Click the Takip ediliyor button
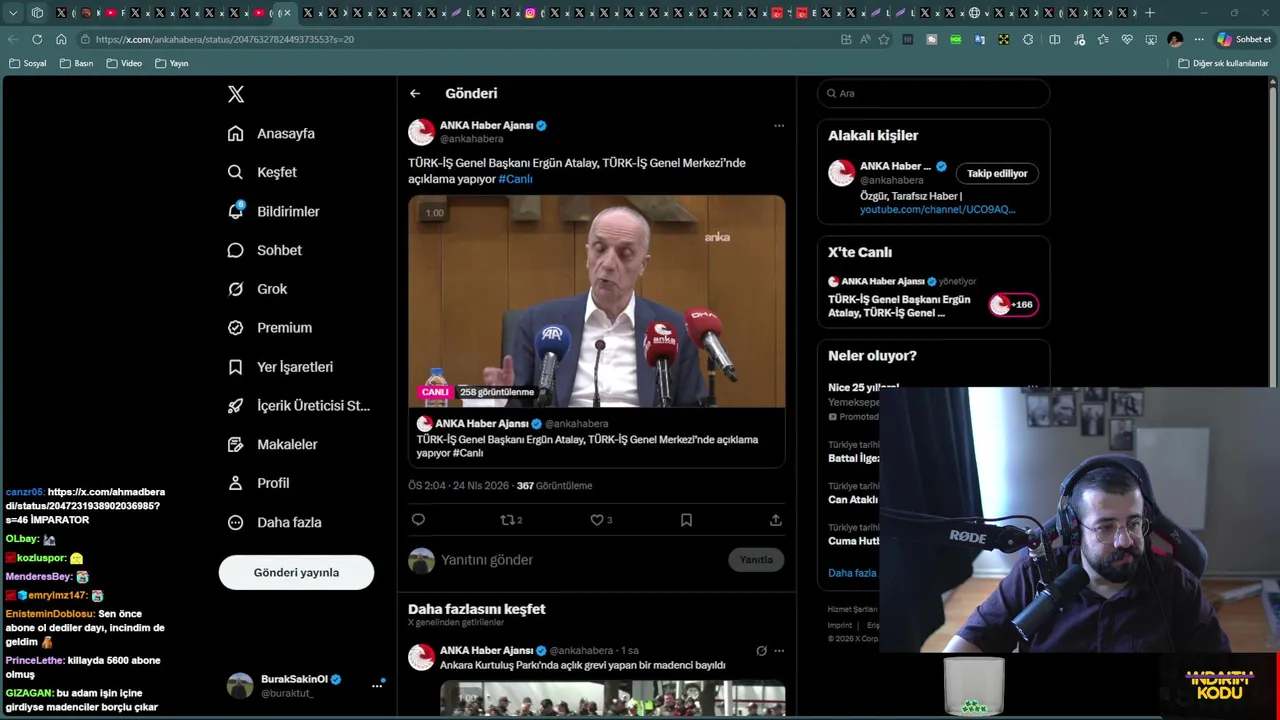 [x=997, y=173]
